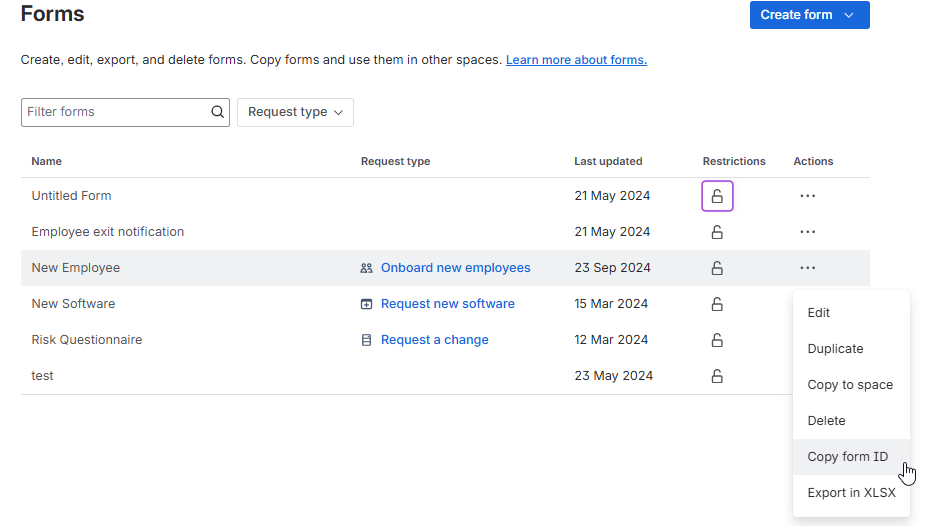Click restrictions lock for Employee exit notification
Screen dimensions: 927x526
click(717, 232)
